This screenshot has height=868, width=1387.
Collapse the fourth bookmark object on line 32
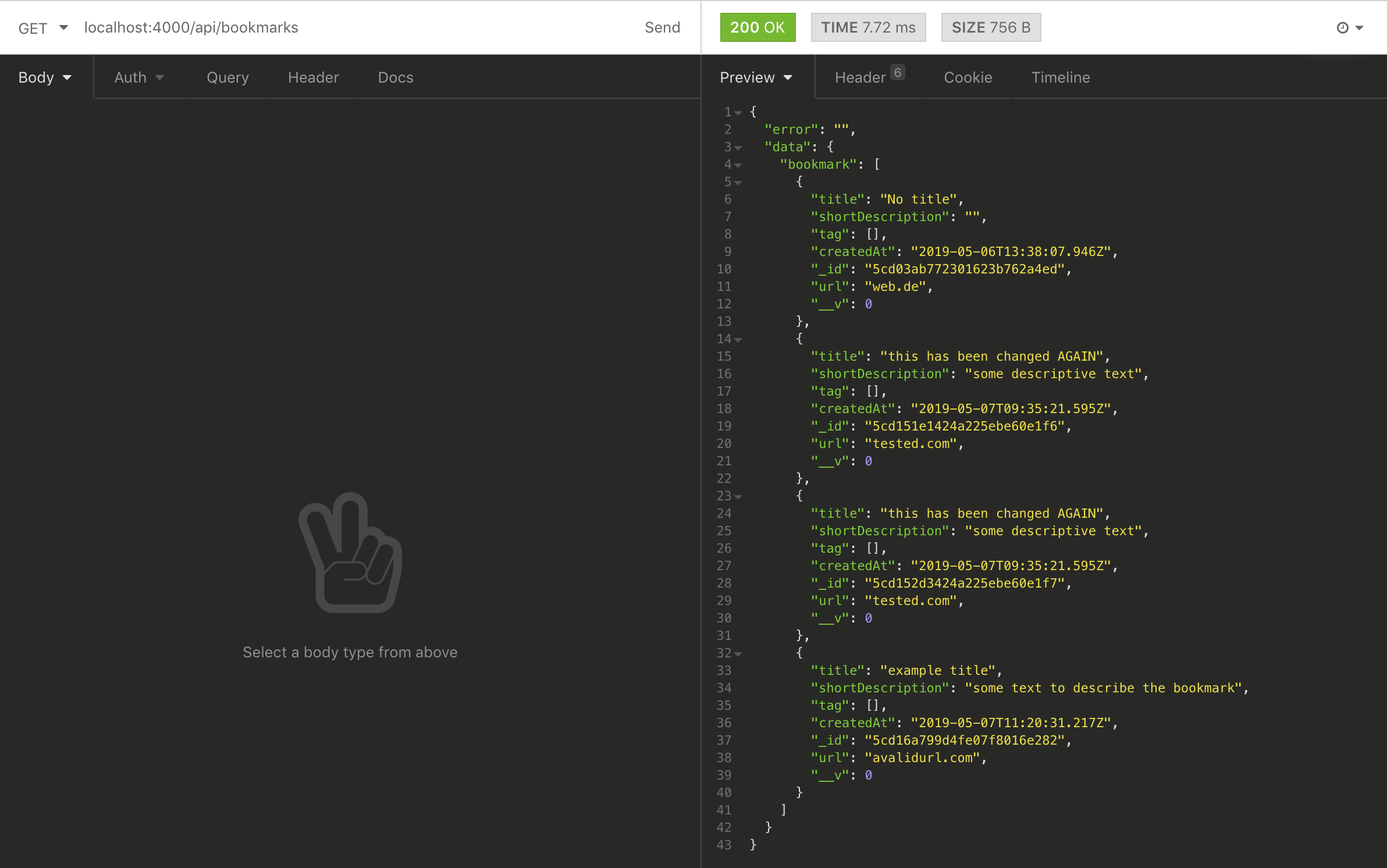tap(738, 653)
